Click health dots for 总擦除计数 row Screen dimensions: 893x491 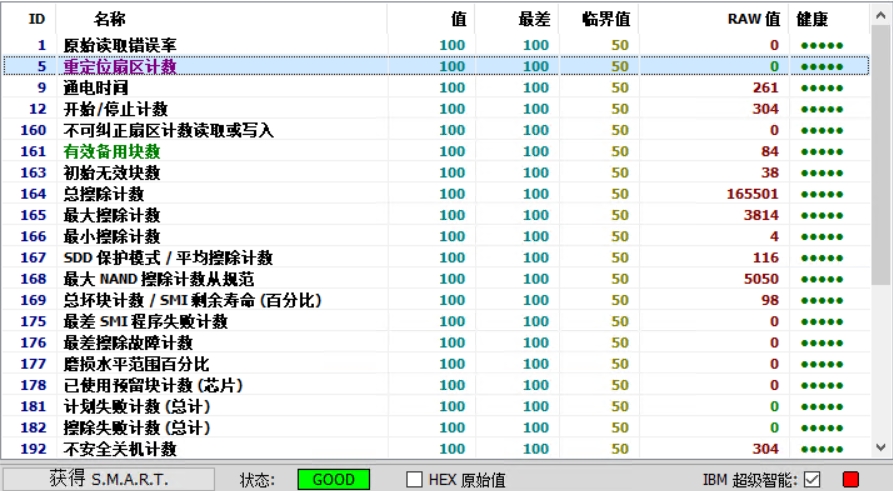[821, 194]
